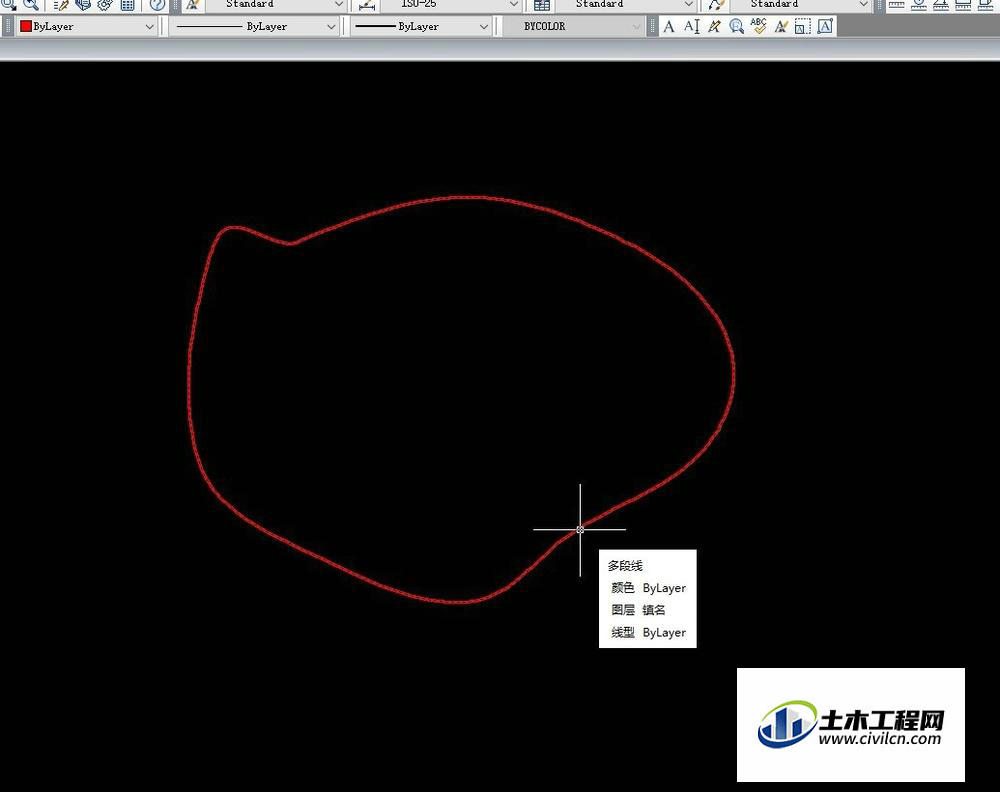
Task: Open the Dimension Style manager icon
Action: (367, 4)
